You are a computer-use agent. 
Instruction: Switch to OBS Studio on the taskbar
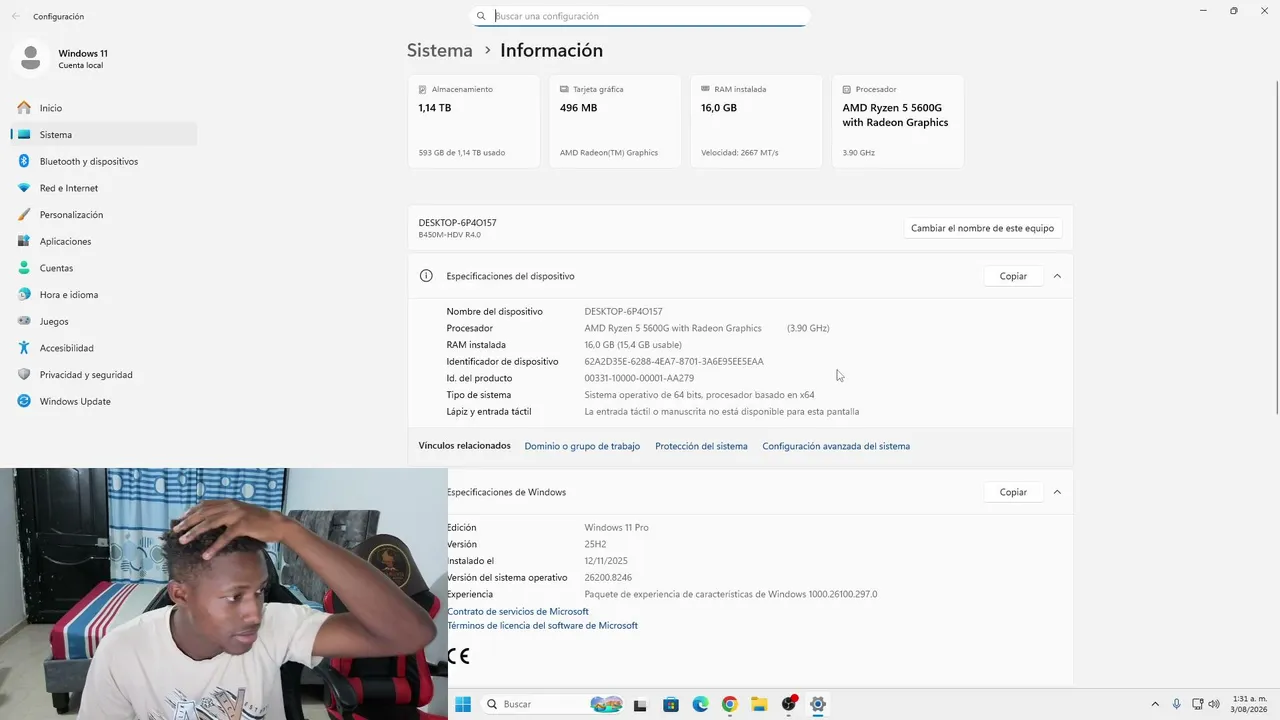click(x=789, y=704)
